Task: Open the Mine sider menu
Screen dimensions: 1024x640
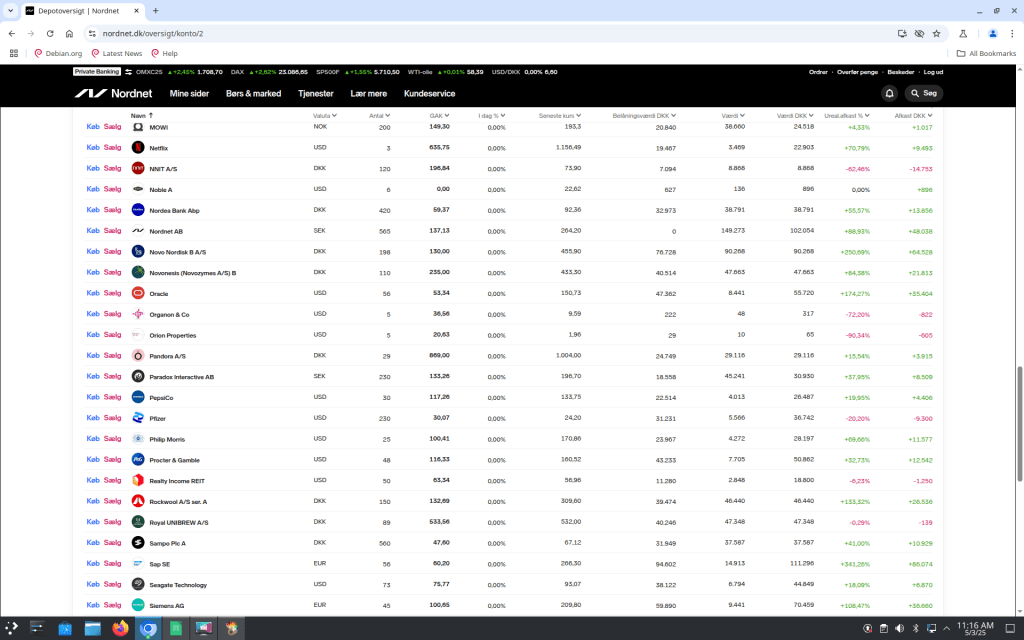Action: pyautogui.click(x=189, y=93)
